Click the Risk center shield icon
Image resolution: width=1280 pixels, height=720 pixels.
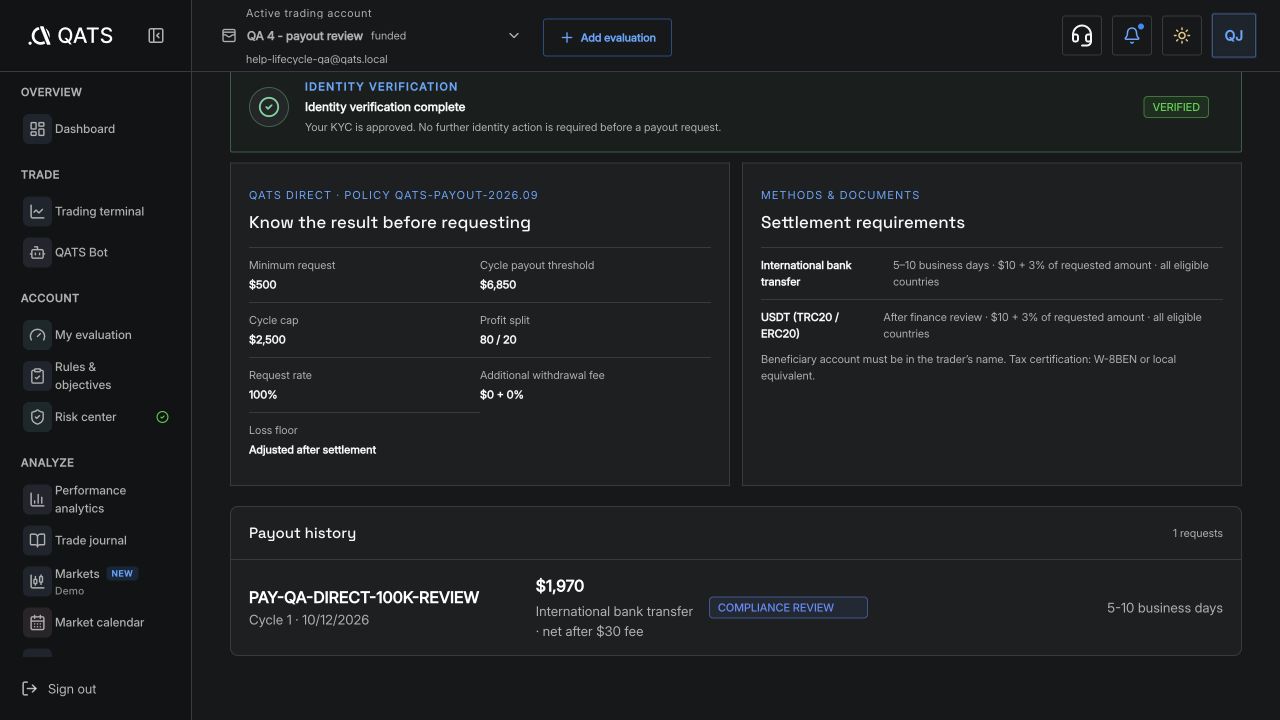click(37, 417)
